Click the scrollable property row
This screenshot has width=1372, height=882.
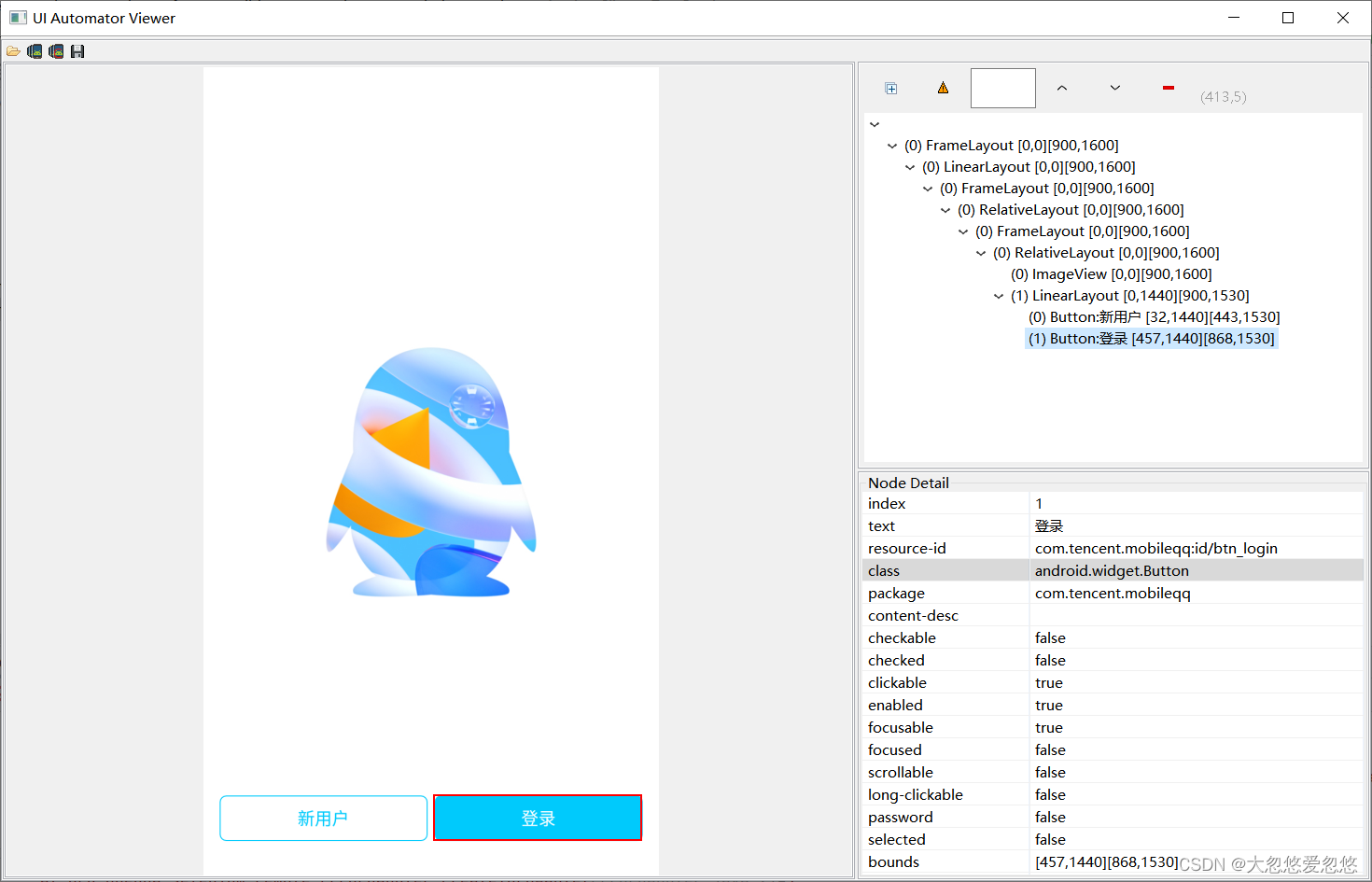pos(1113,773)
